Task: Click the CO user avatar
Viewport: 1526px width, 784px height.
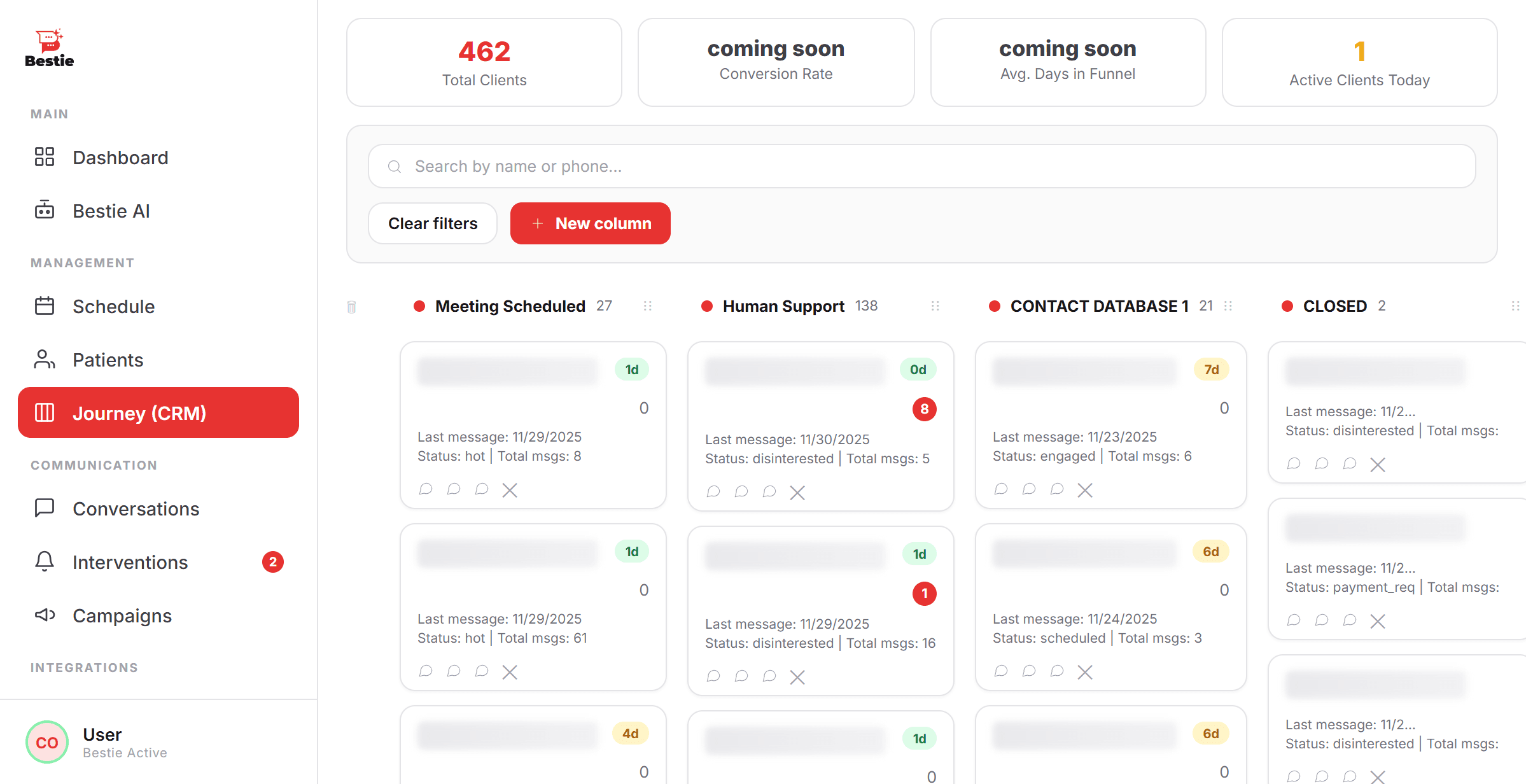Action: click(x=47, y=742)
